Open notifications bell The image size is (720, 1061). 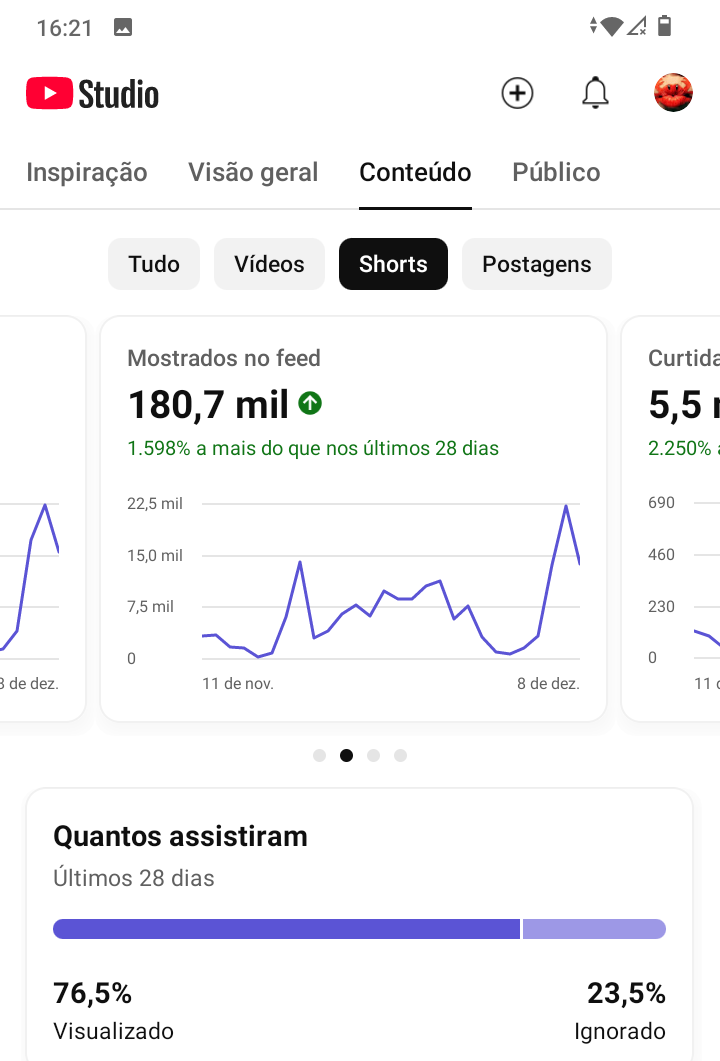(x=595, y=93)
